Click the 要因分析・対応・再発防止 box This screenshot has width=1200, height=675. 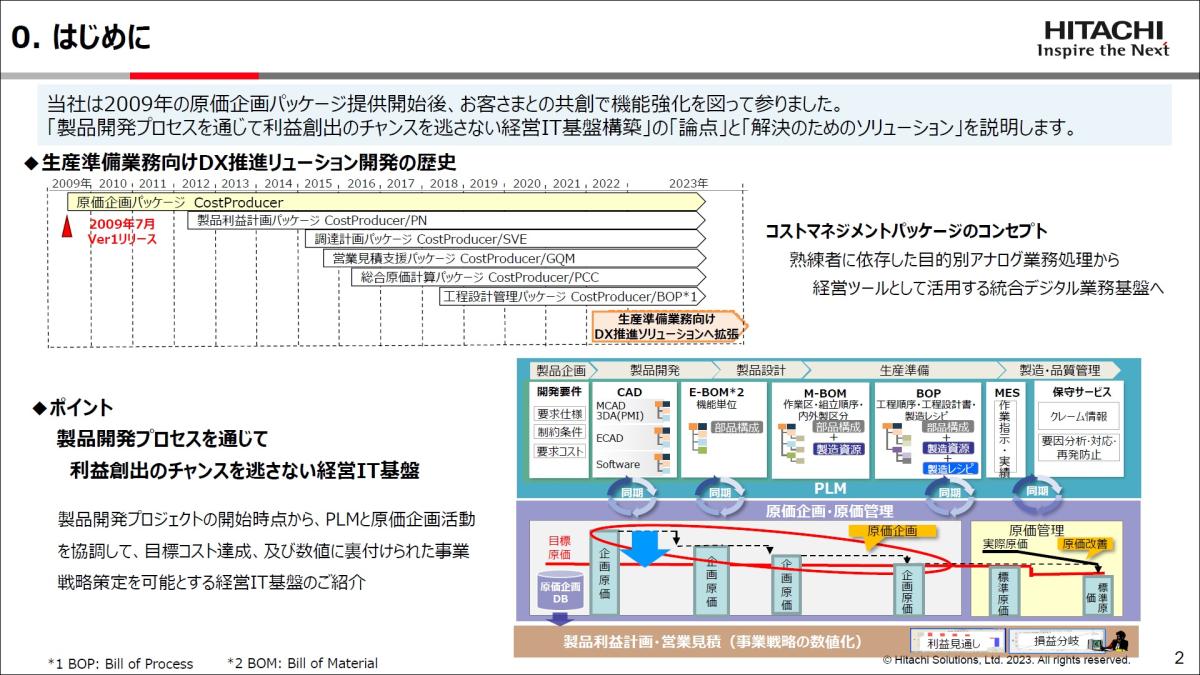[1079, 447]
